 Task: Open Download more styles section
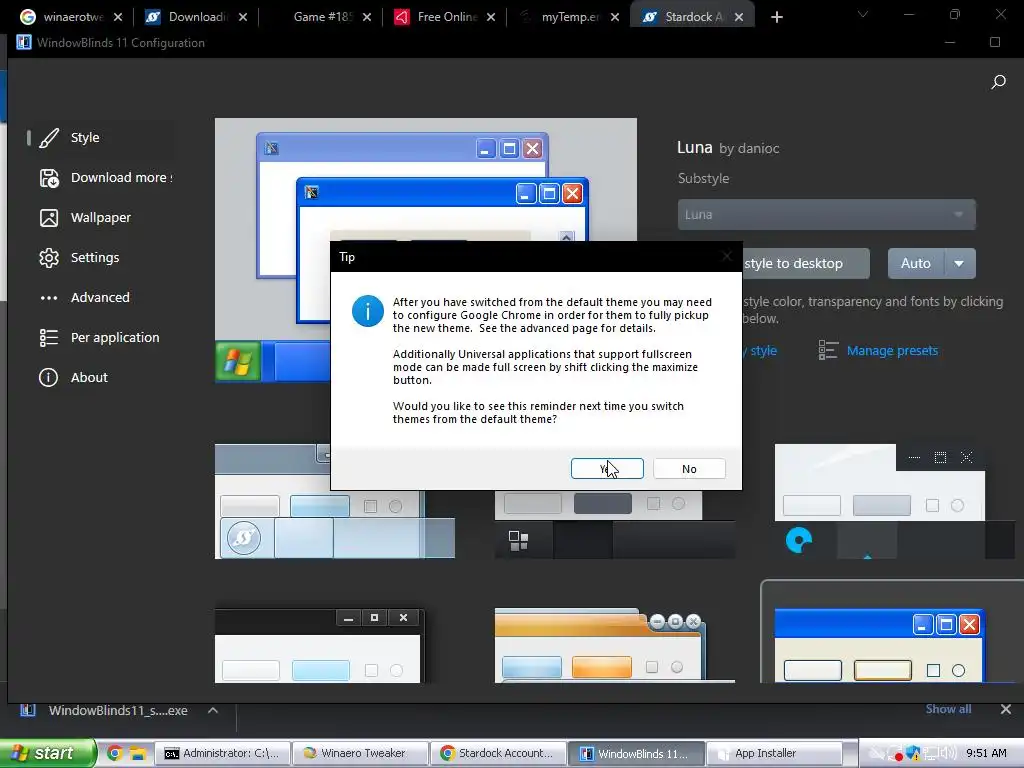[x=104, y=178]
